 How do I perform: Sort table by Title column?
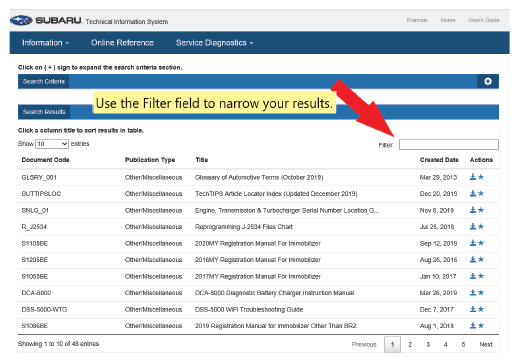(x=202, y=160)
